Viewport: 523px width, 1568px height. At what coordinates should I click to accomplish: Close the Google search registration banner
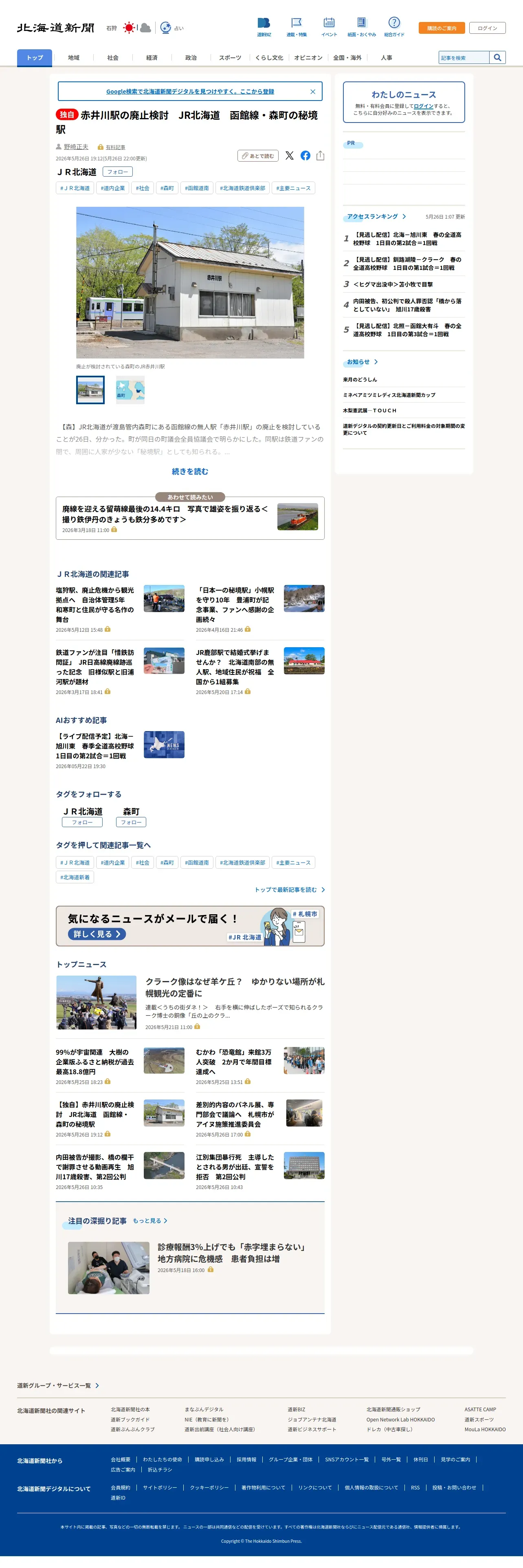coord(313,92)
